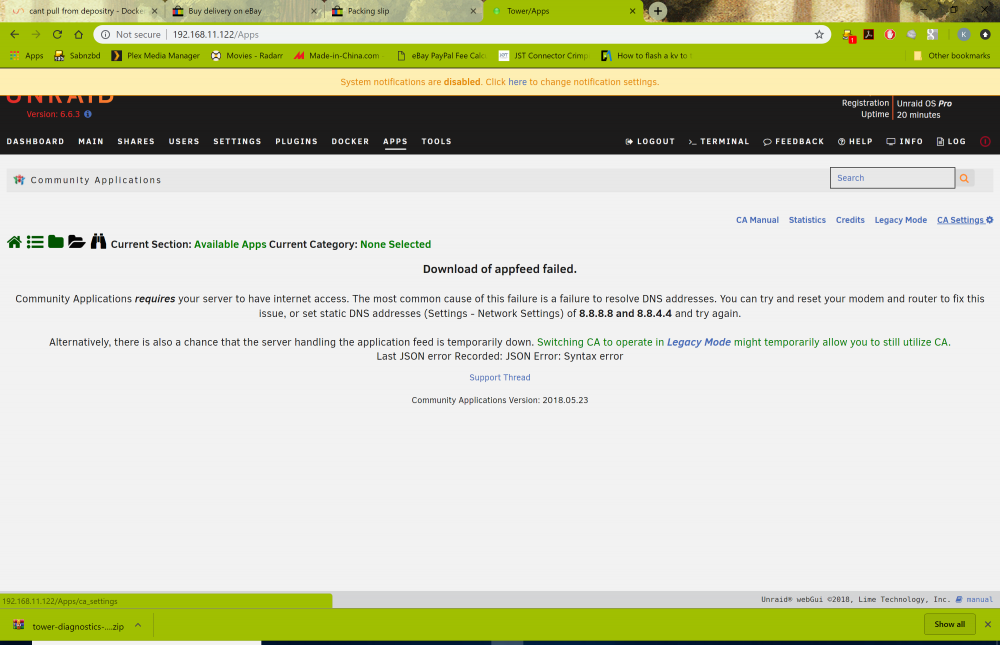1000x645 pixels.
Task: Open the Made-in-China.com bookmark
Action: (337, 56)
